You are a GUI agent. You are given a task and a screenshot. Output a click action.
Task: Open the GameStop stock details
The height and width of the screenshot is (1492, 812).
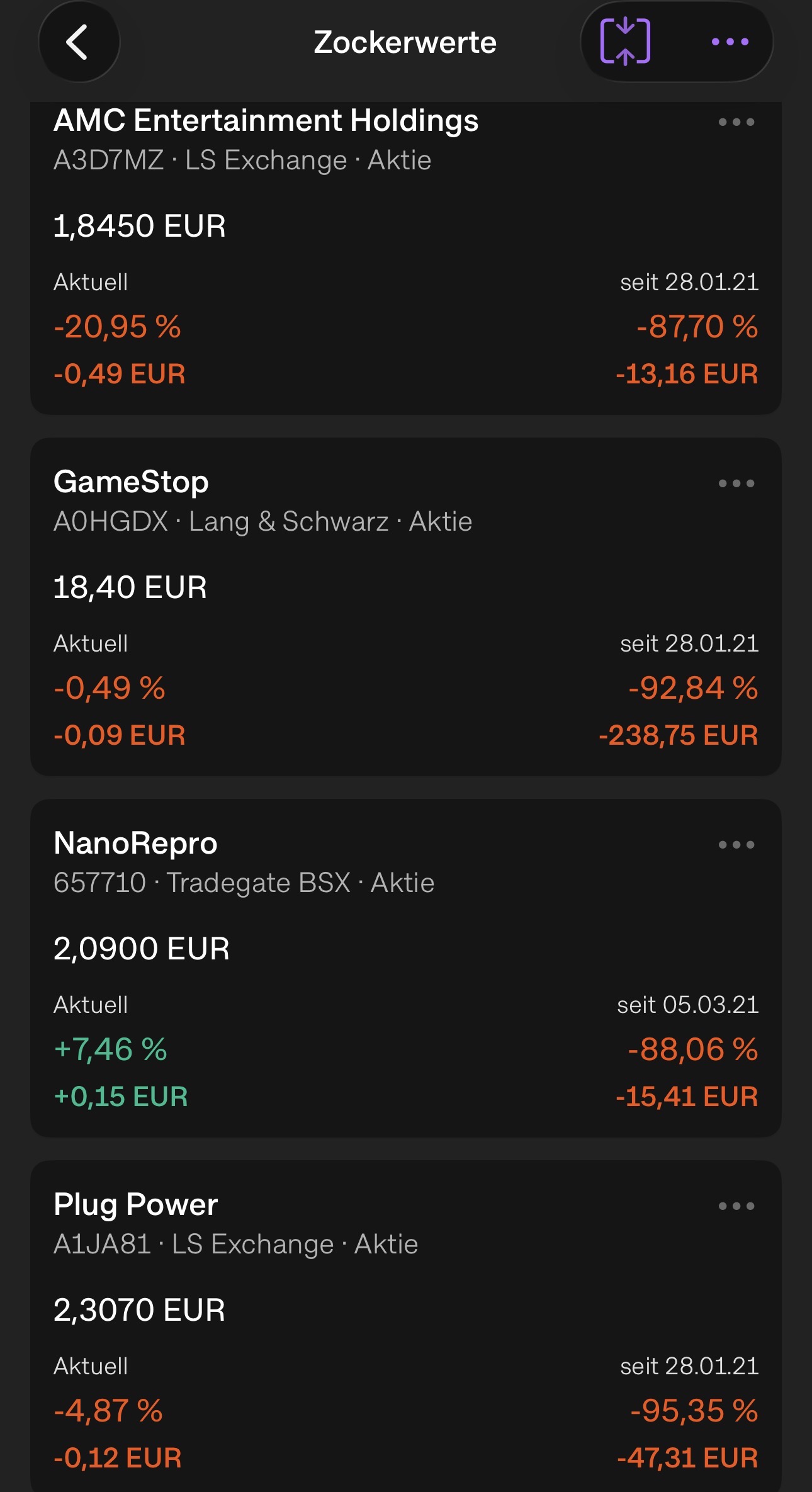pos(131,482)
